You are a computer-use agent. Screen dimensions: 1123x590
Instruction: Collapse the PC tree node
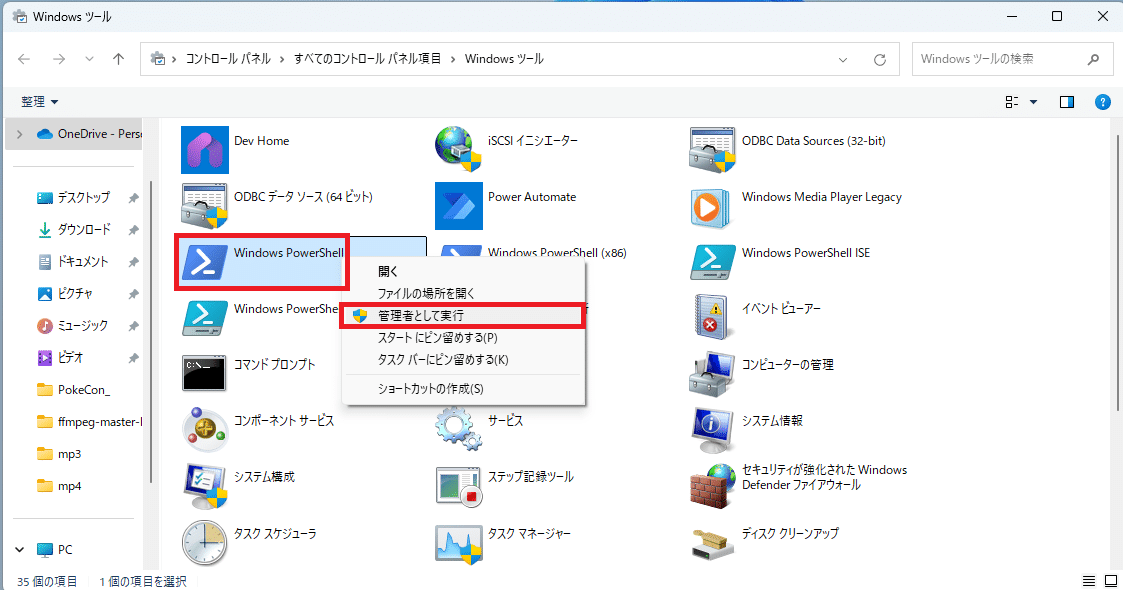(x=19, y=550)
